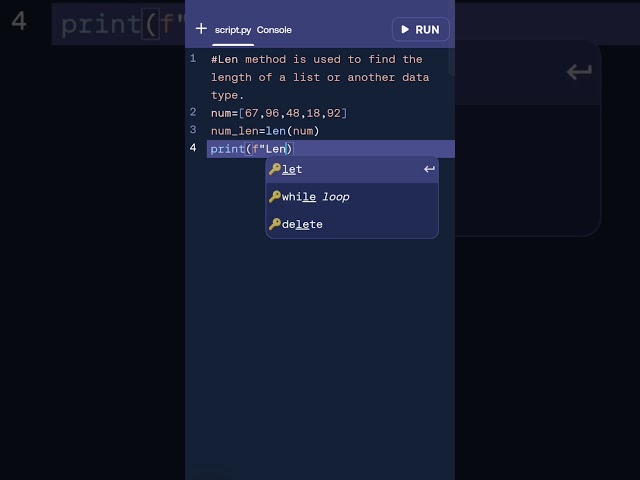
Task: Click line number 1 in gutter
Action: [x=193, y=59]
